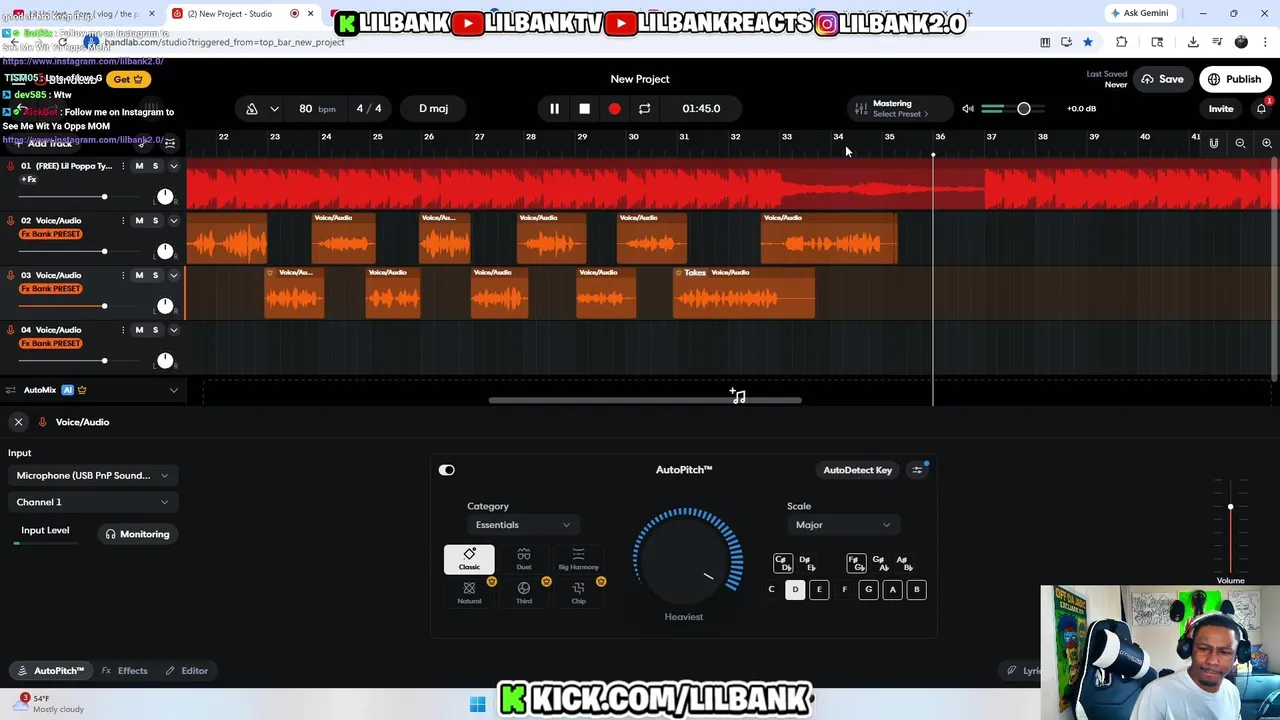Mute track 01 Lil Poppa

tap(139, 166)
